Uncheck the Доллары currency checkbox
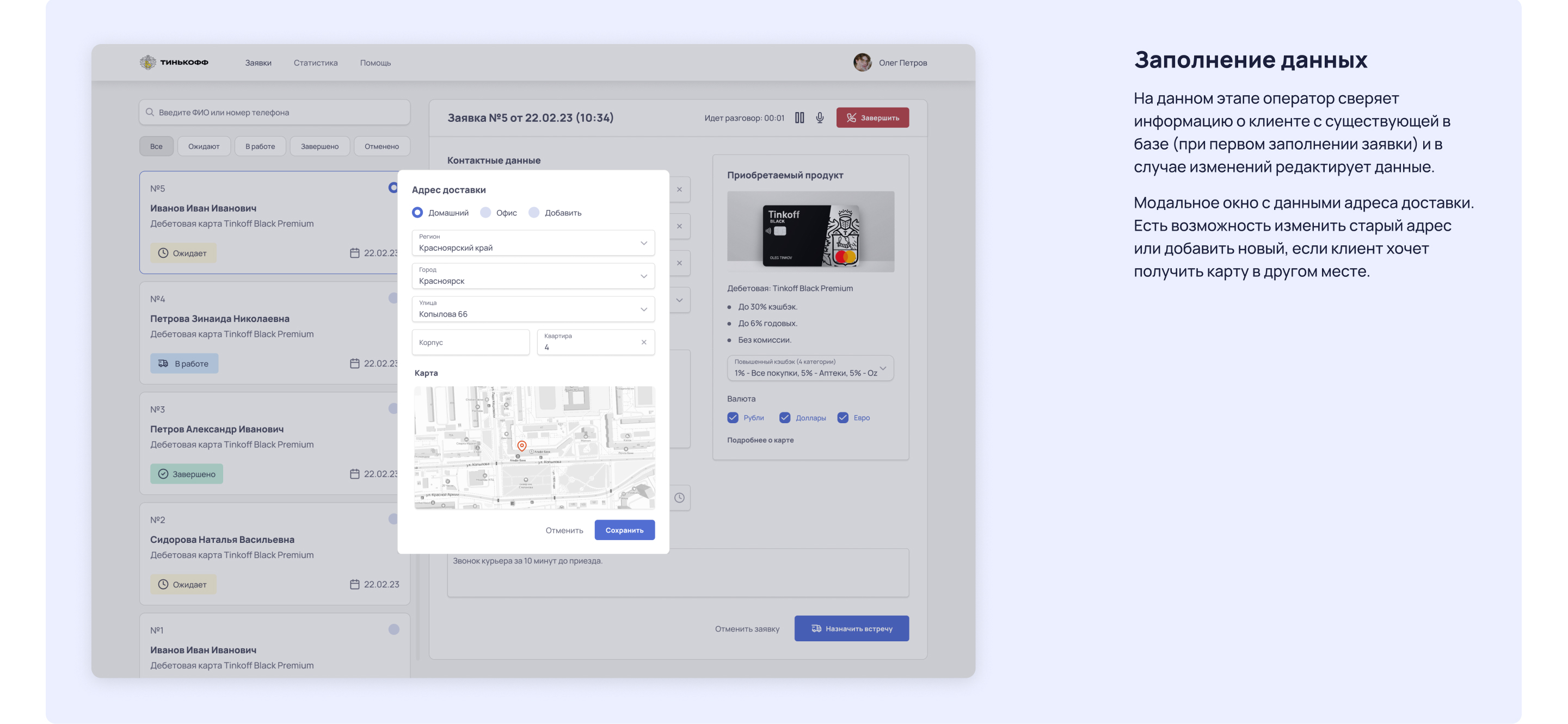 [x=785, y=417]
